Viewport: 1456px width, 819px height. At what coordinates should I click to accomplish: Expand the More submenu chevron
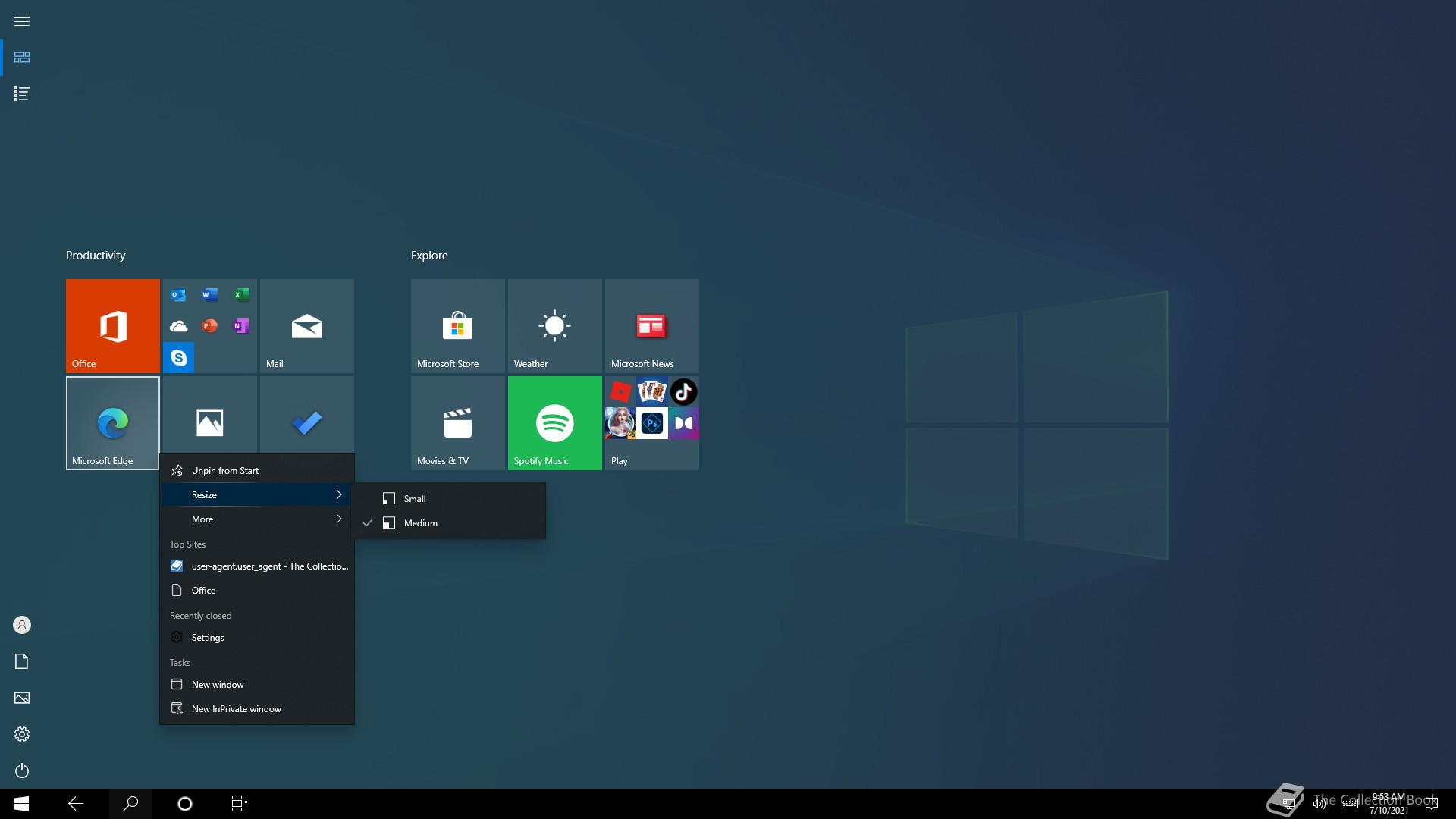point(339,519)
